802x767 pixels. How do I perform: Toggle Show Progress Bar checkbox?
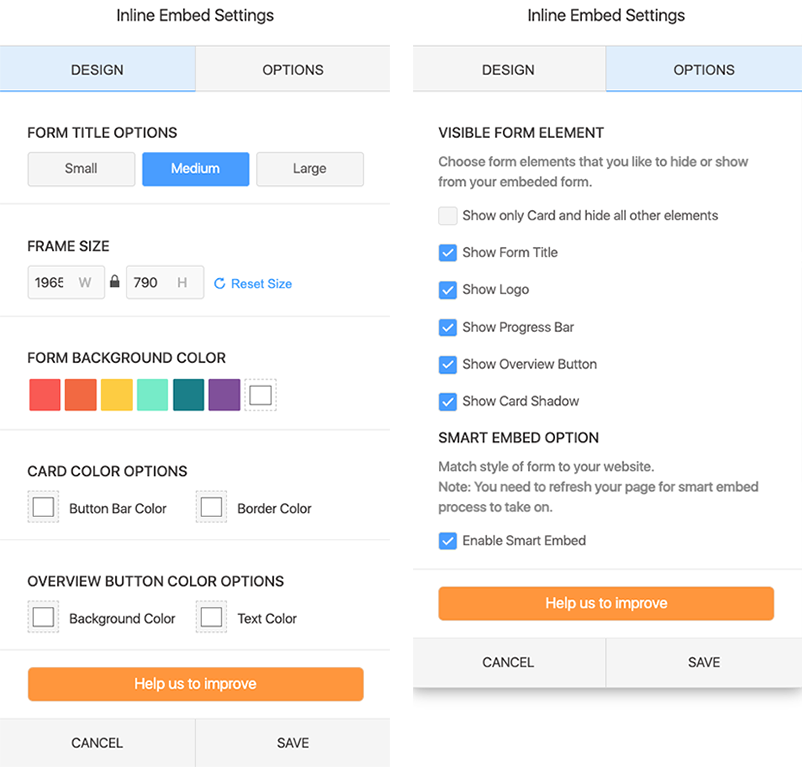click(x=448, y=327)
